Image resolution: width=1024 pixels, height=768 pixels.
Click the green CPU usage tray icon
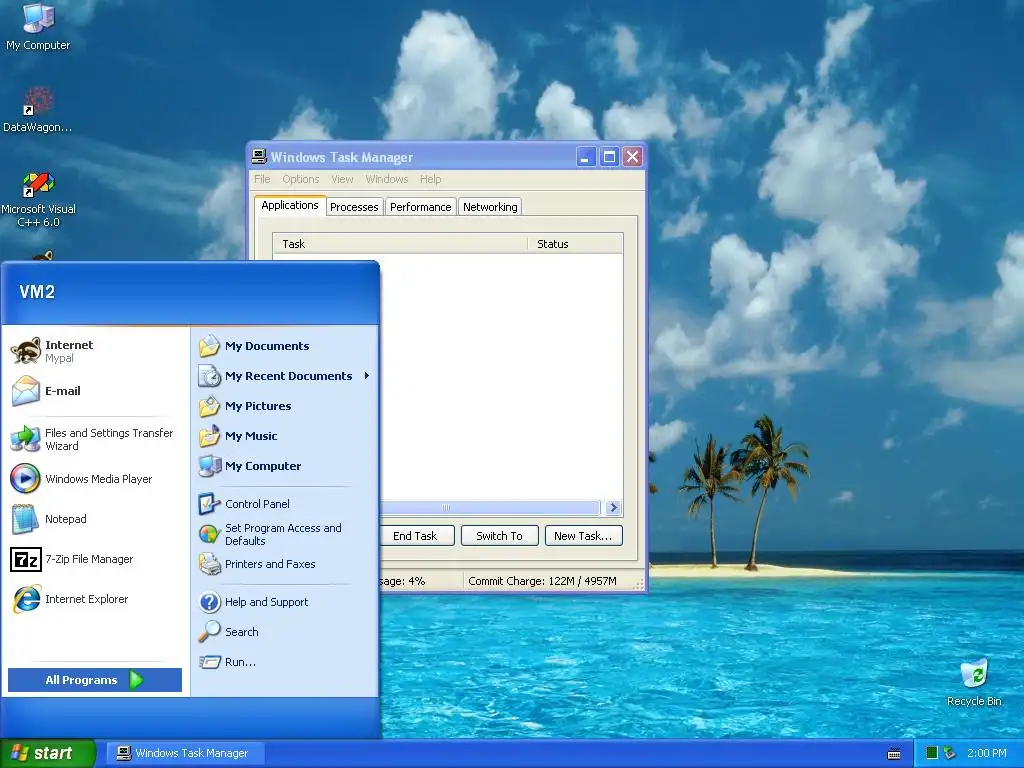[x=932, y=753]
